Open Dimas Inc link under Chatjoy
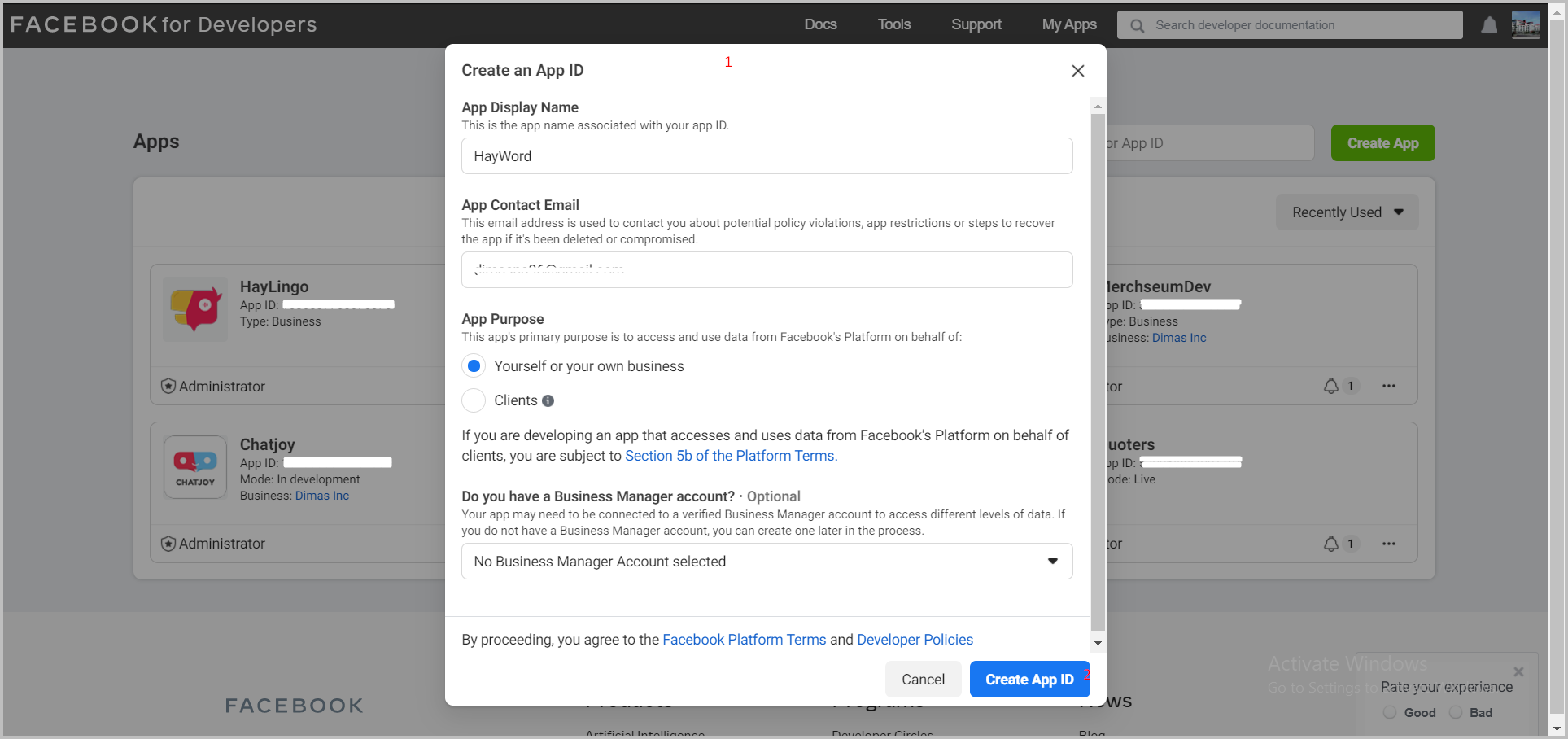 point(321,496)
